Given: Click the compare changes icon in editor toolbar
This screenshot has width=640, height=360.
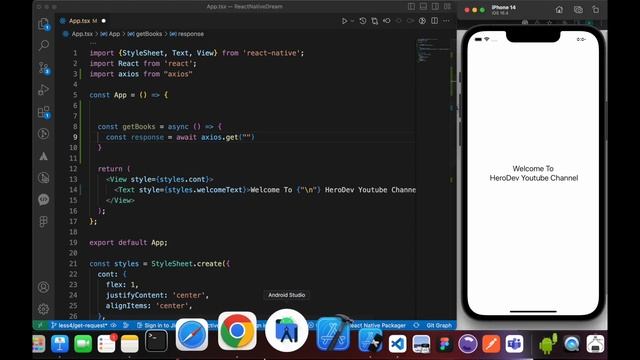Looking at the screenshot, I should (x=374, y=21).
